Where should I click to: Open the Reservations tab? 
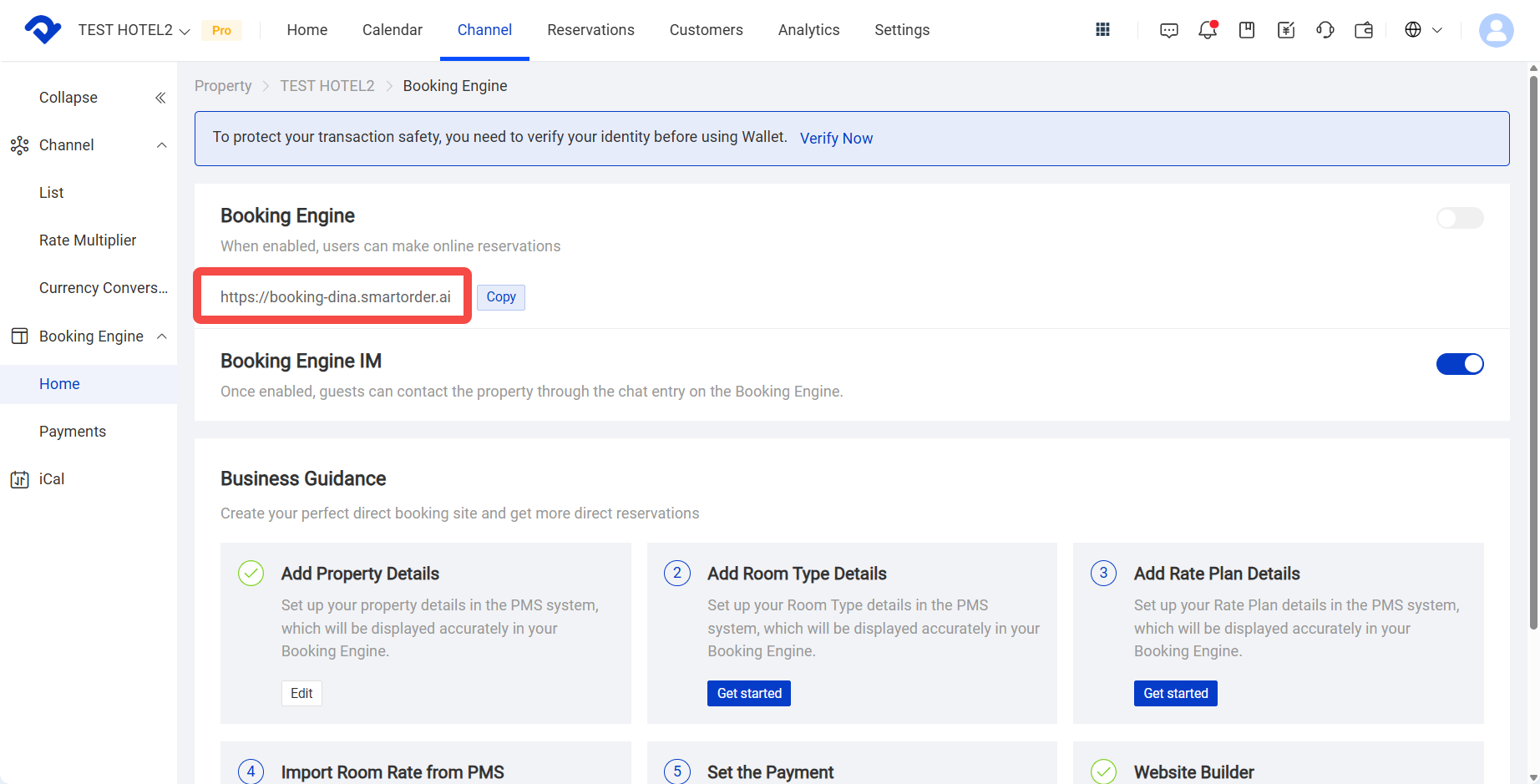tap(591, 30)
